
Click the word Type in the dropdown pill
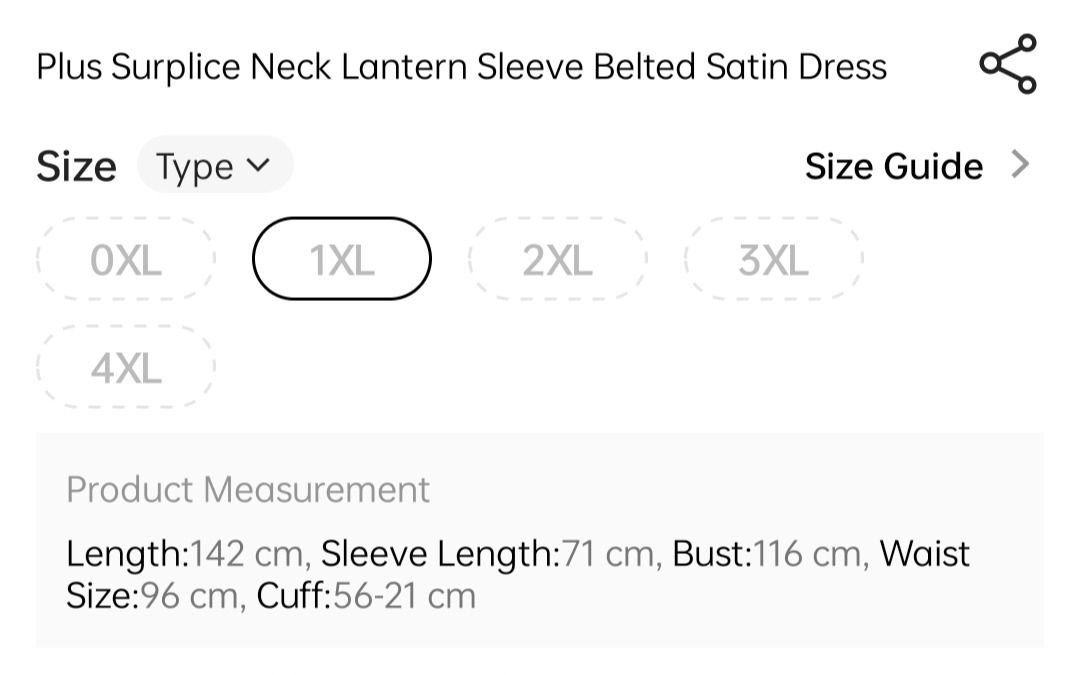pos(194,167)
